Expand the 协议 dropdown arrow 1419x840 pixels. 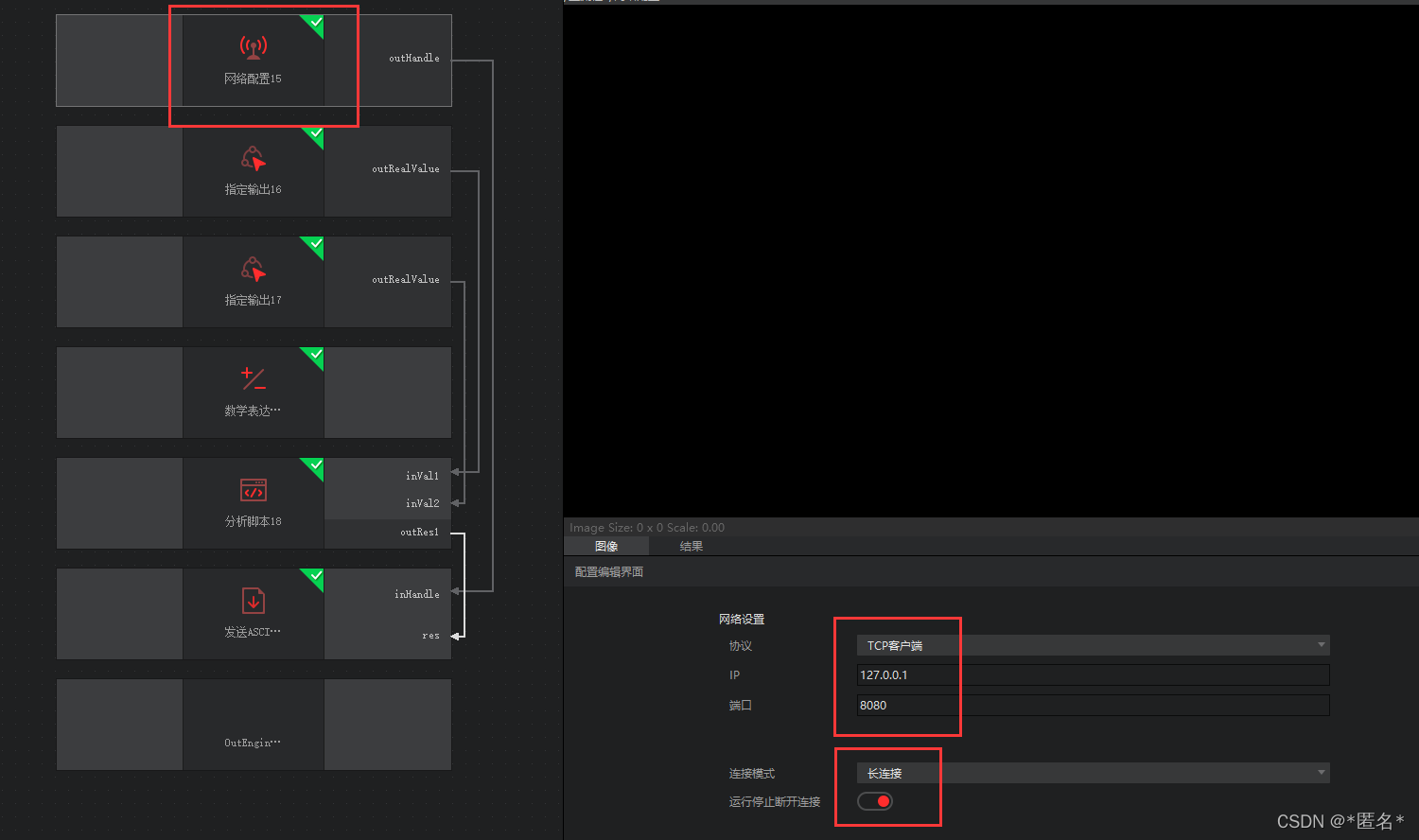coord(1321,645)
